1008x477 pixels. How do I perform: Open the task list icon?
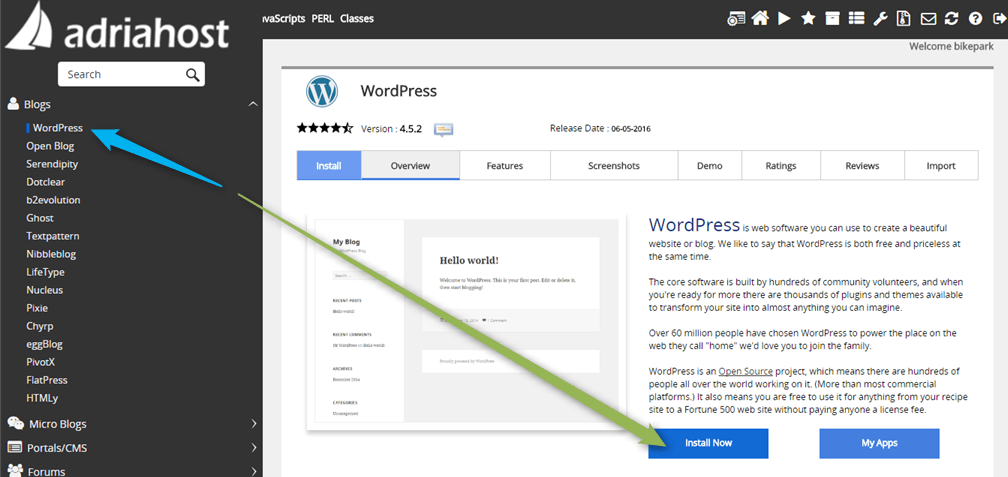click(856, 19)
